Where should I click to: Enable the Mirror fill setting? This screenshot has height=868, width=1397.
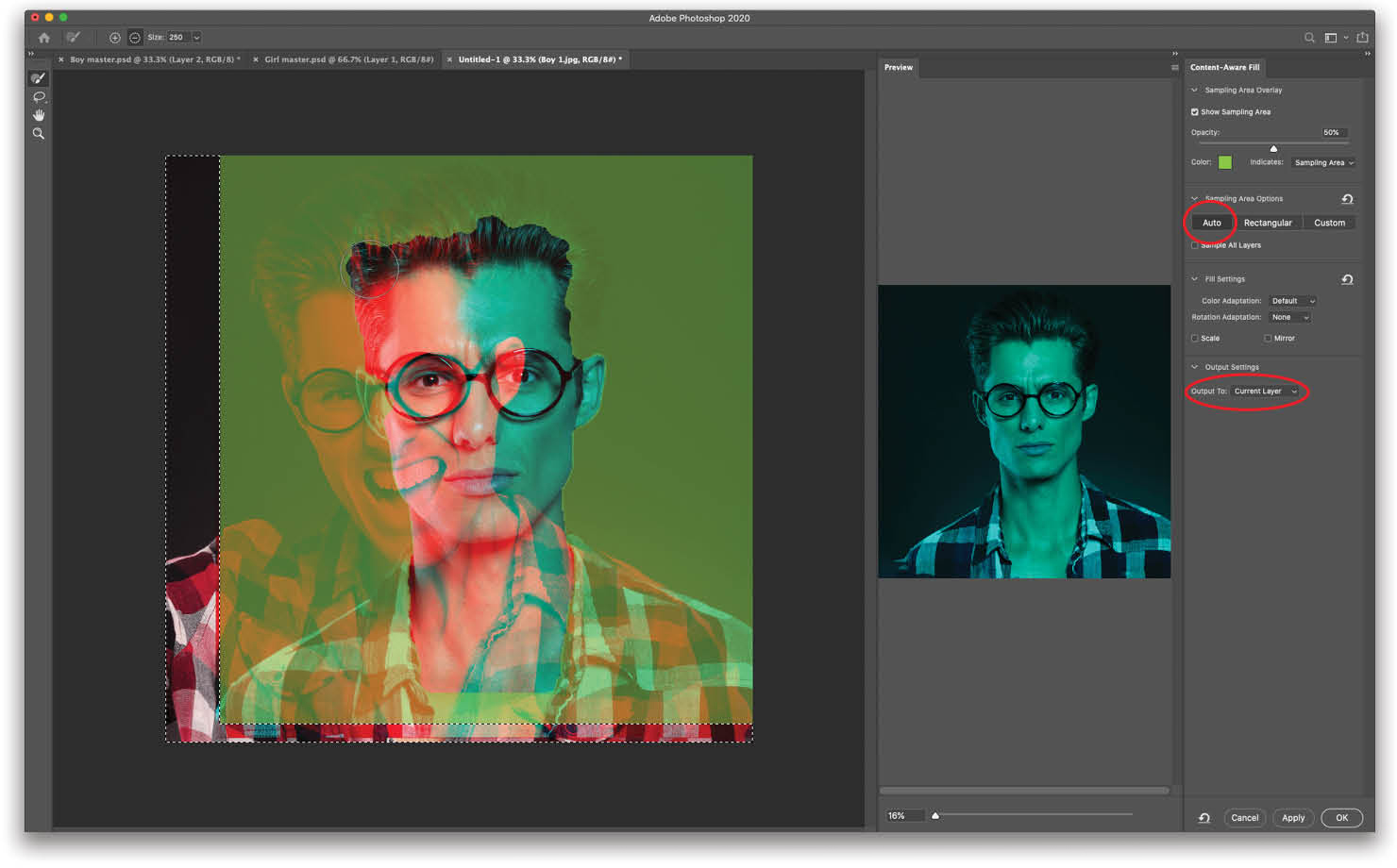(1268, 338)
